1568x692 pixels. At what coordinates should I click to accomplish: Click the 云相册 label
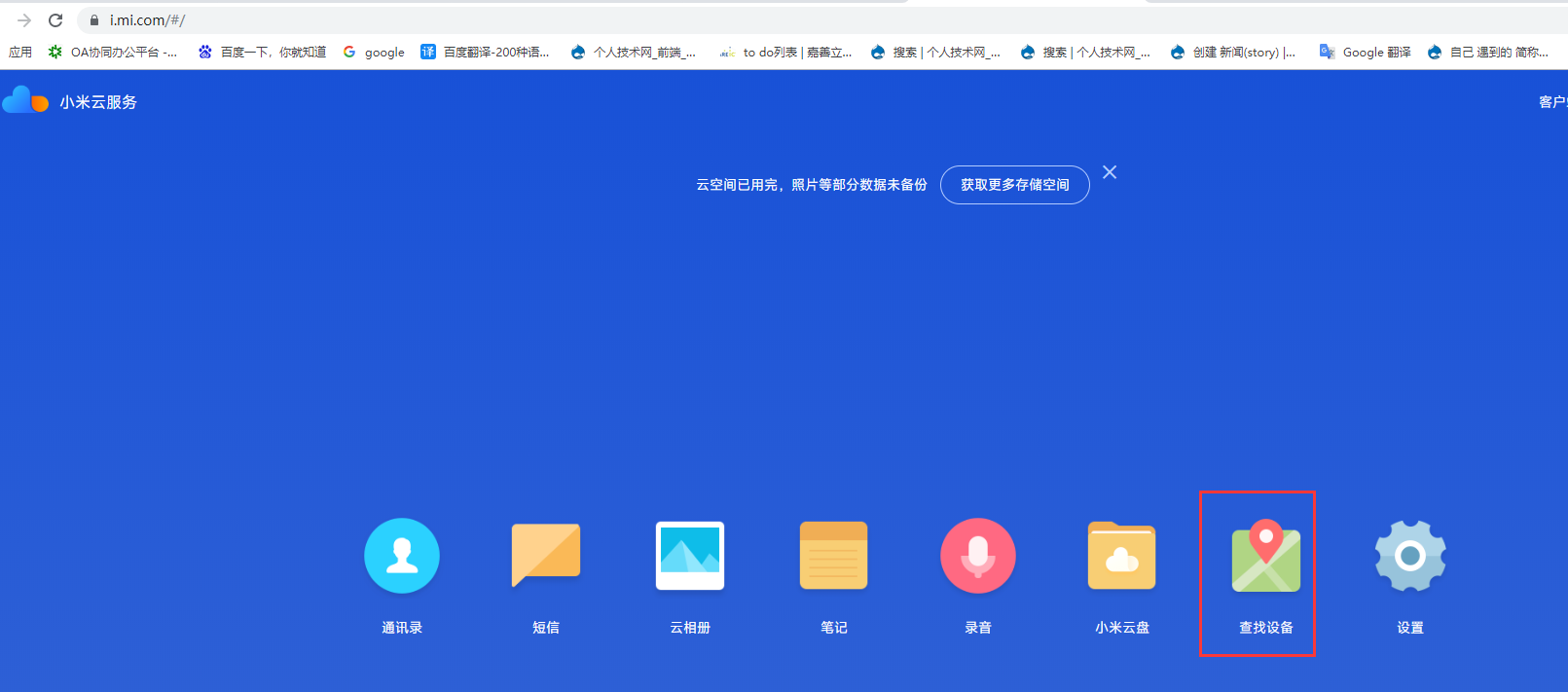(690, 628)
